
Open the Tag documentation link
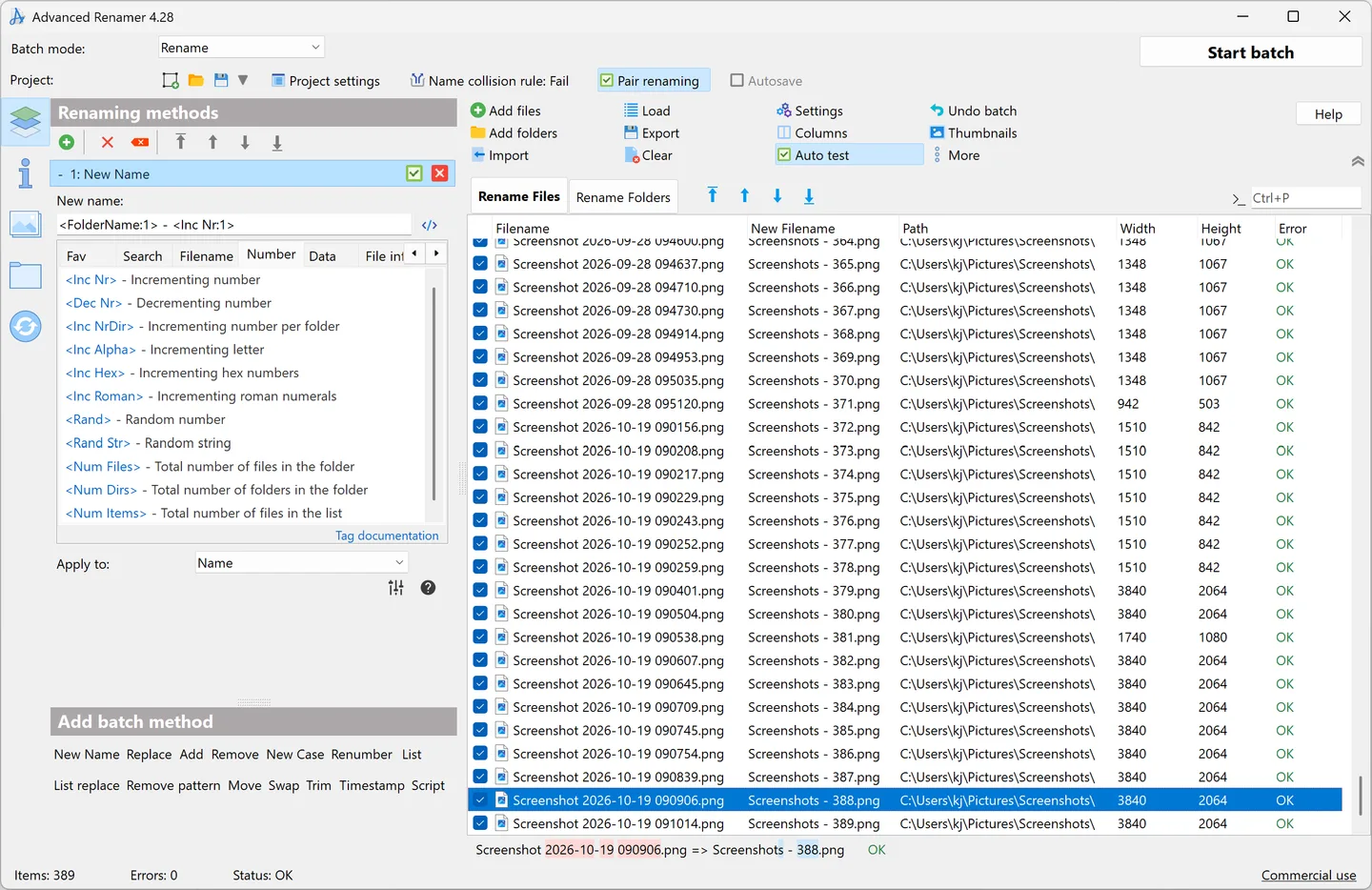pyautogui.click(x=387, y=536)
